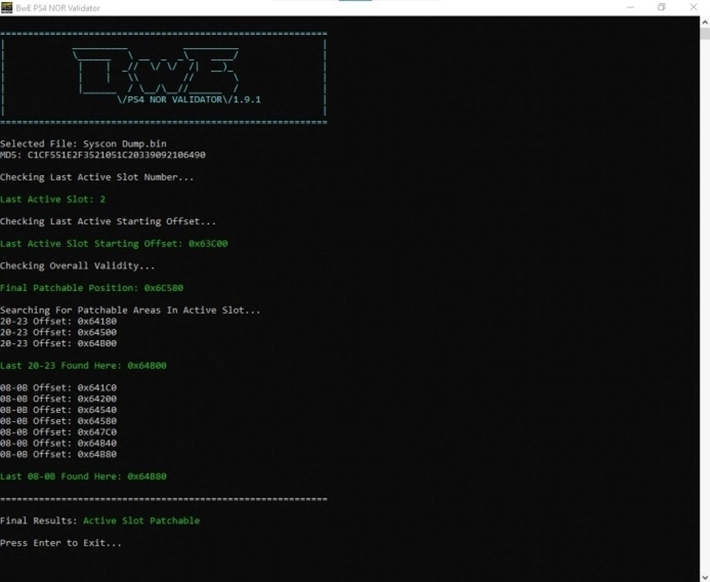Click the 'PS4 NOR VALIDATOR\/1.9.1' banner text
The image size is (710, 582).
click(x=189, y=99)
